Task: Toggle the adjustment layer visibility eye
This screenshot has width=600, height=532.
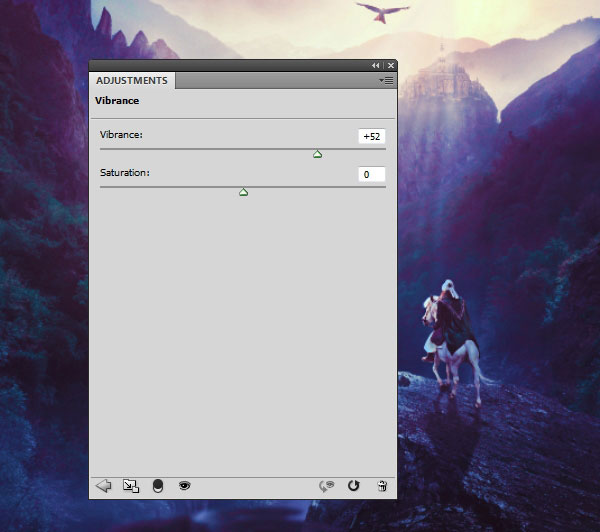Action: pos(184,486)
